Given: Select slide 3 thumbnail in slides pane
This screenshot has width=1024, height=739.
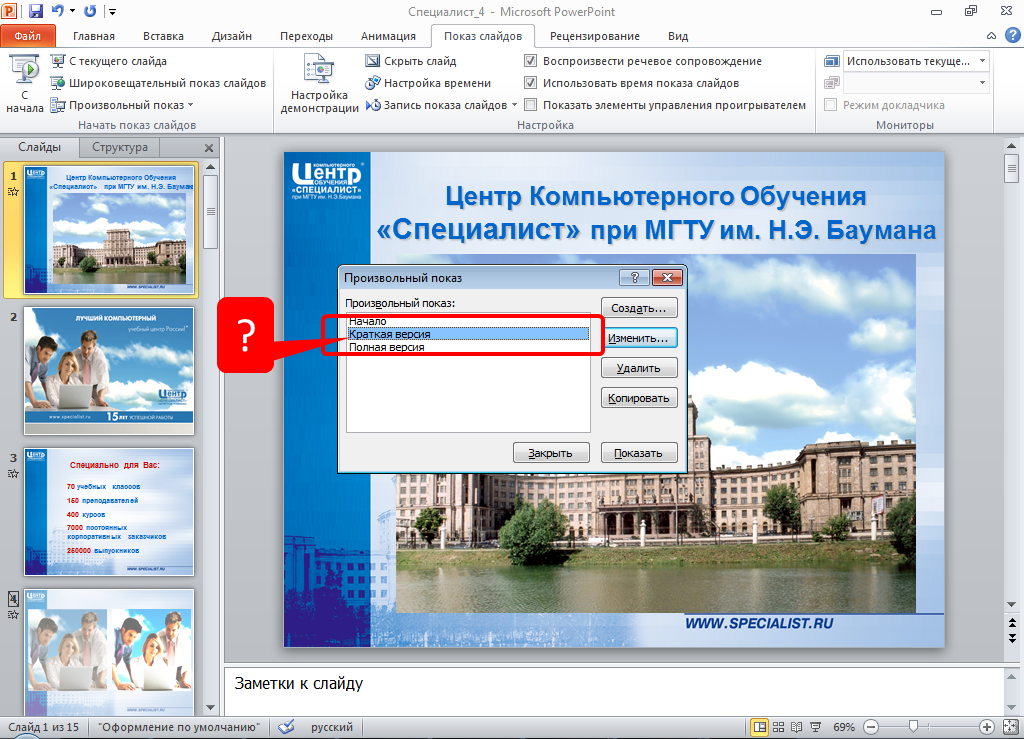Looking at the screenshot, I should point(109,511).
